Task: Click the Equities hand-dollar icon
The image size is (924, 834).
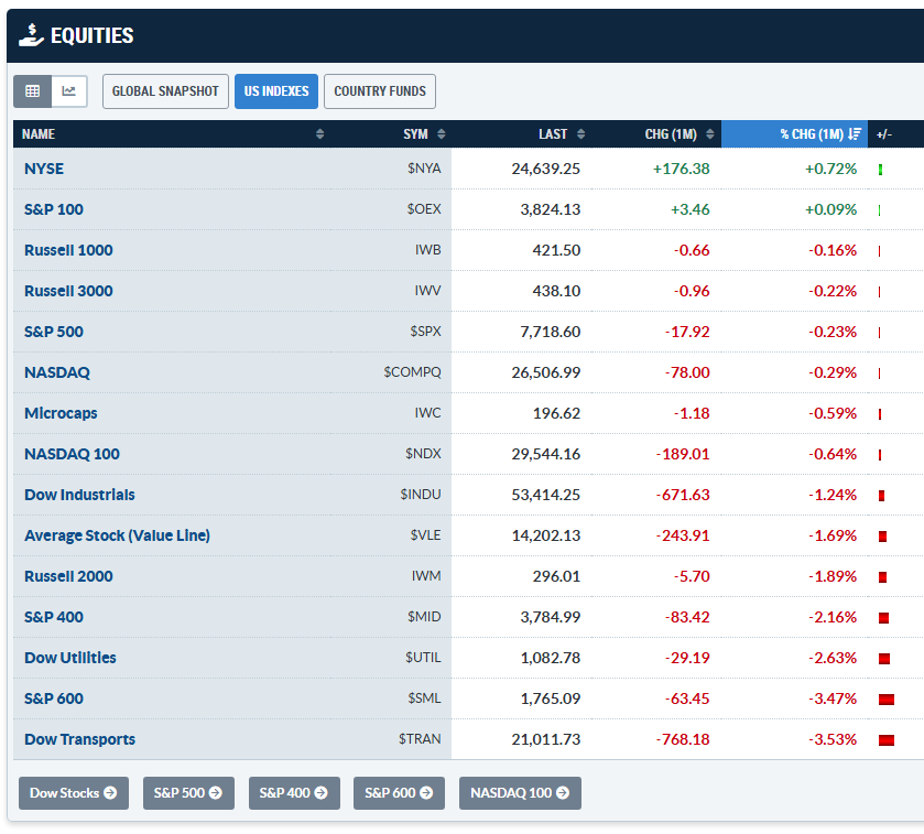Action: (x=31, y=35)
